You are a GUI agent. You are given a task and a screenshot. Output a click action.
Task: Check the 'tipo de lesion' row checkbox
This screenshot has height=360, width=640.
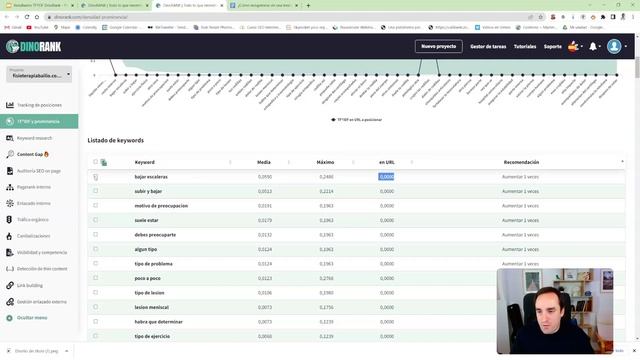[96, 292]
